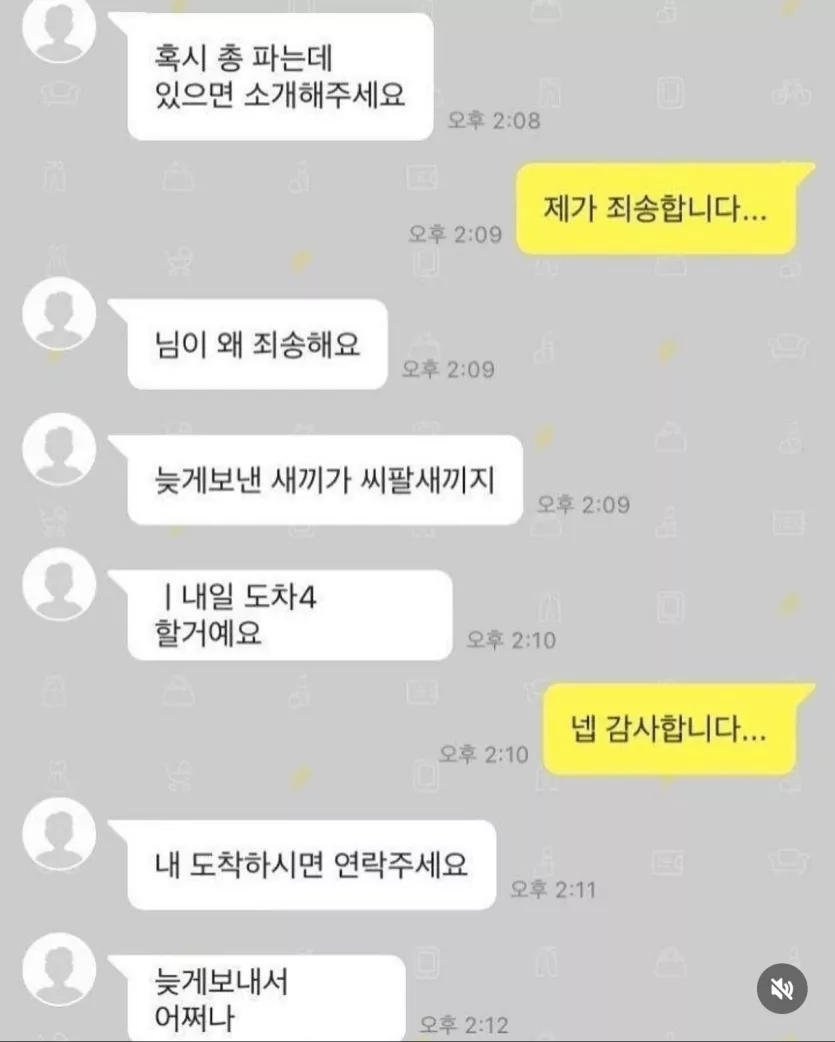This screenshot has height=1042, width=835.
Task: Unmute sound with the muted speaker icon
Action: [782, 989]
